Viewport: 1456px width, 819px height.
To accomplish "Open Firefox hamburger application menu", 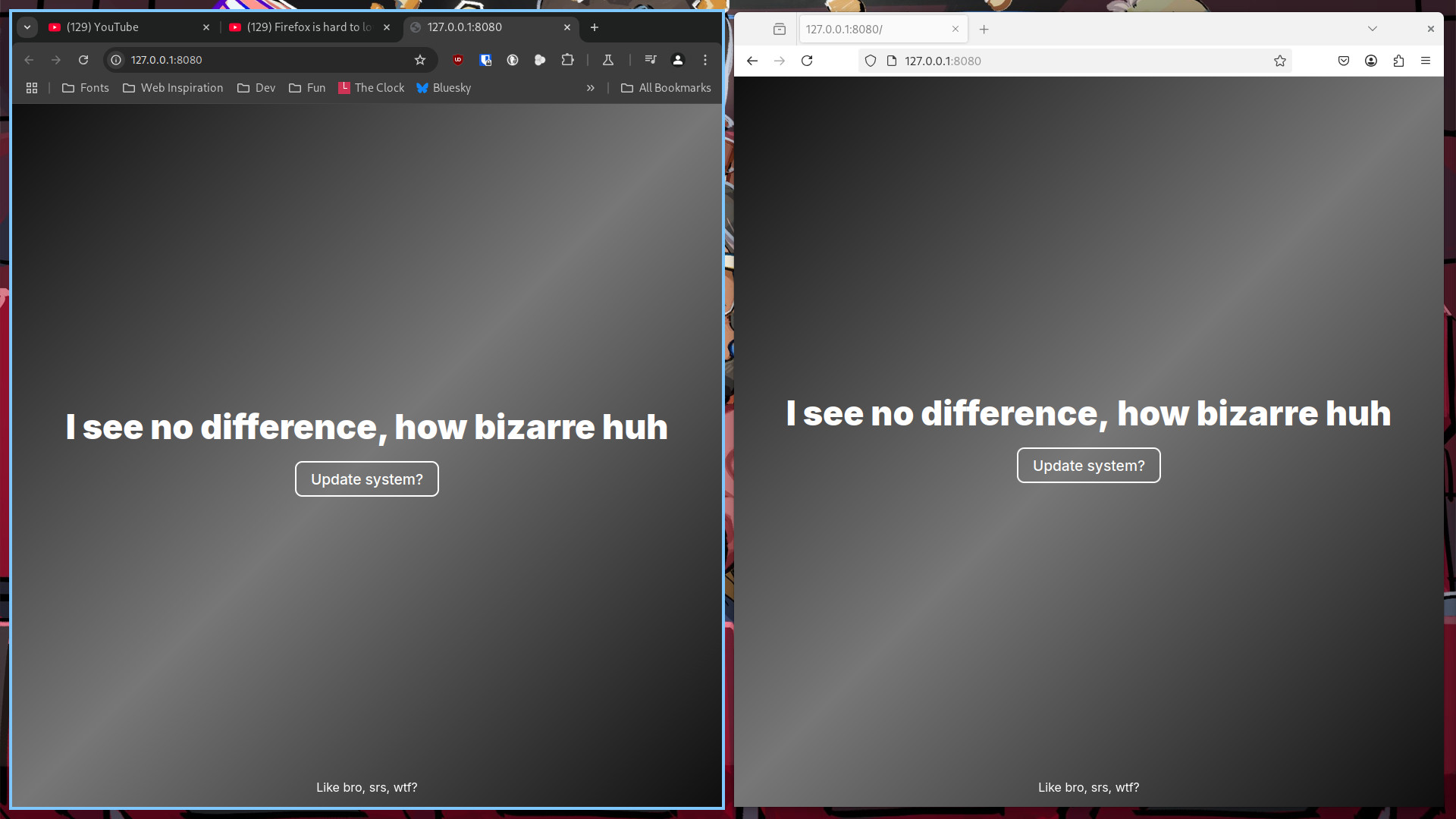I will [1426, 61].
